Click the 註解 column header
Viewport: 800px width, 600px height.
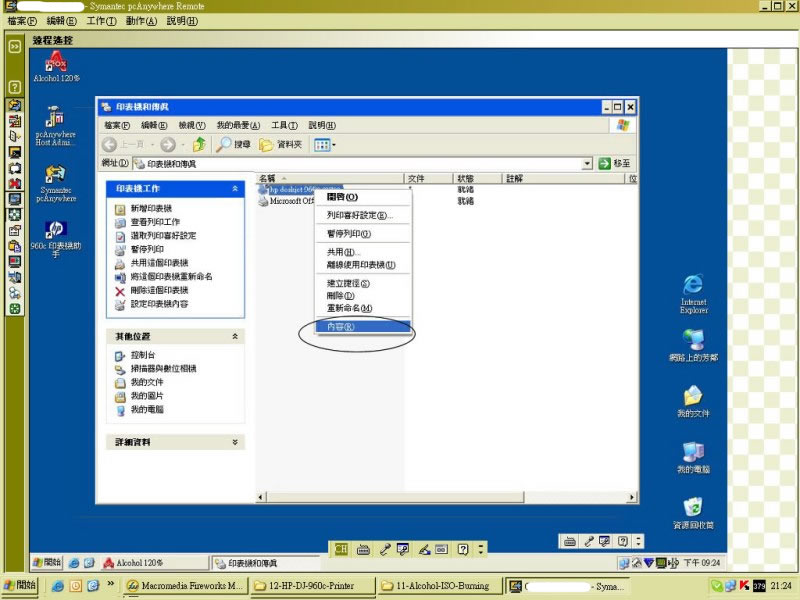point(564,179)
